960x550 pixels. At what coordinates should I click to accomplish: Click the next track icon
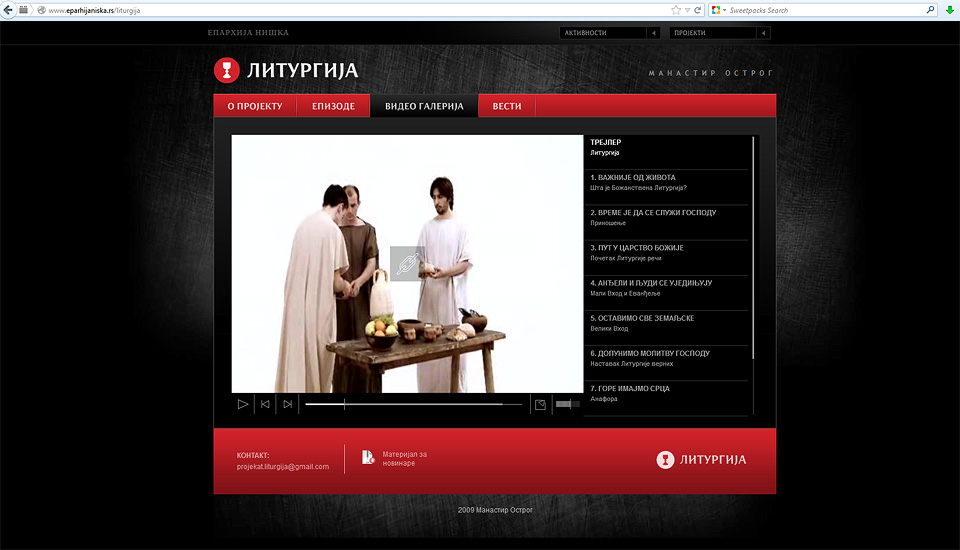pyautogui.click(x=288, y=404)
